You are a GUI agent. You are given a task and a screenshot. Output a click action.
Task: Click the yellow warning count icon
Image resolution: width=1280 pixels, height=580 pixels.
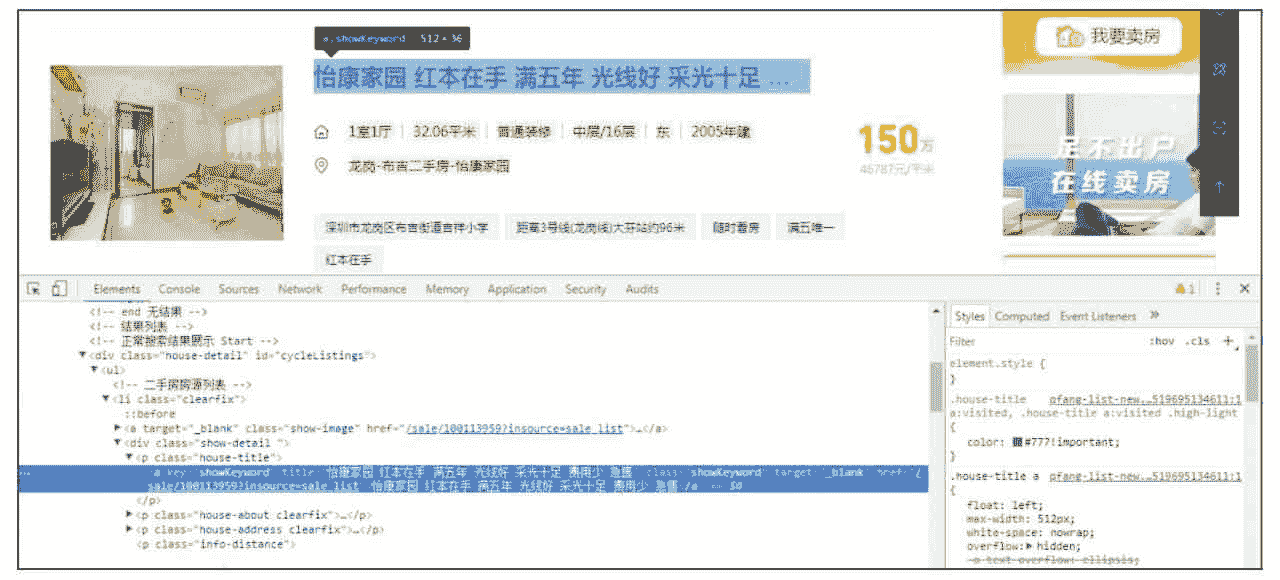(1186, 289)
